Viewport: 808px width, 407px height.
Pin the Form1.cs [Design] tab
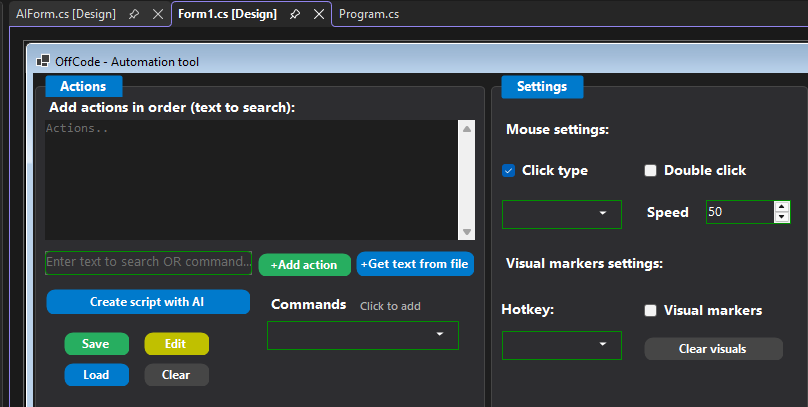[x=295, y=14]
